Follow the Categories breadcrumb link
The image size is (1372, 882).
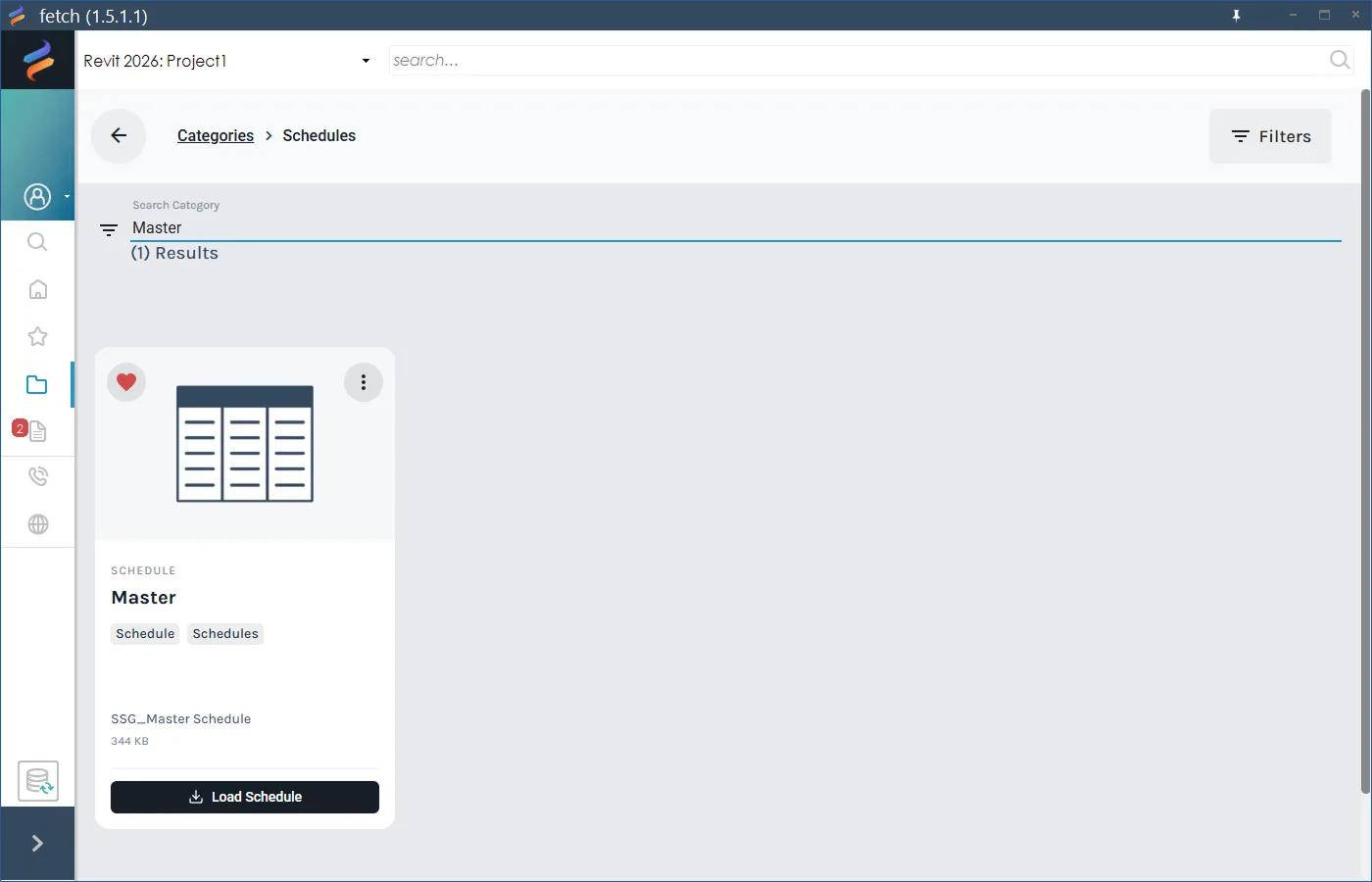(216, 135)
